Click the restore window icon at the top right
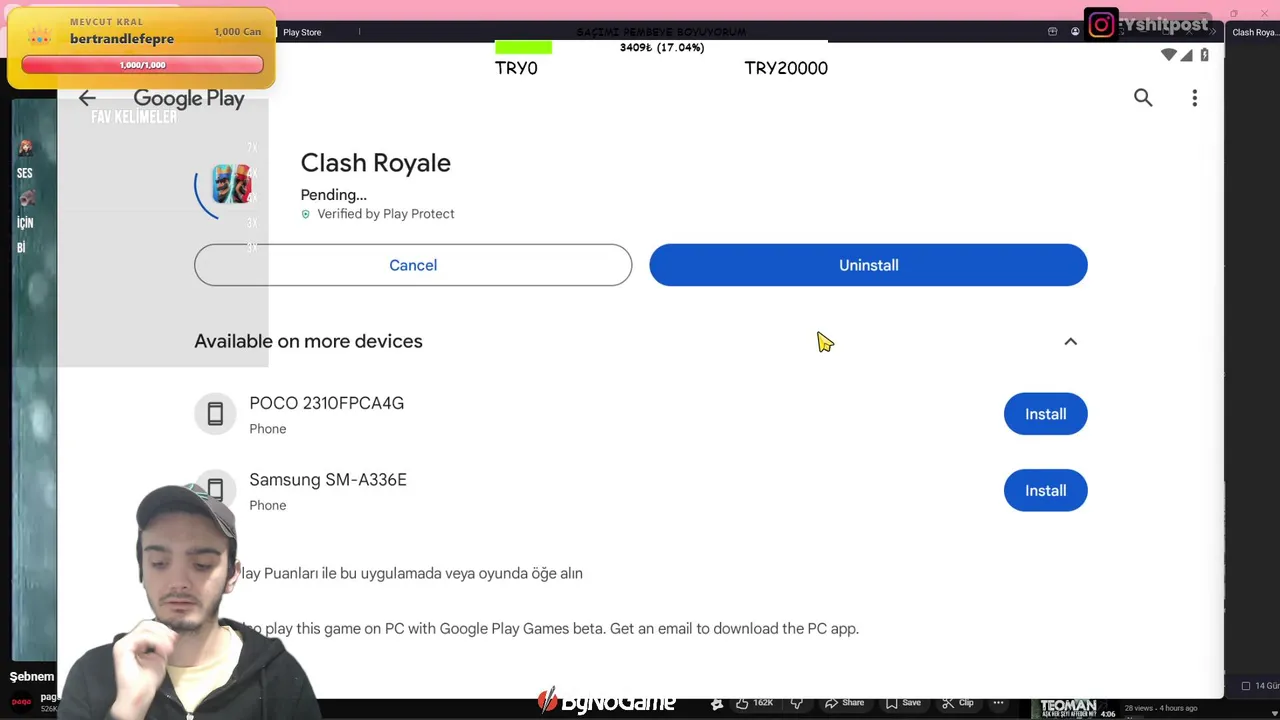Image resolution: width=1280 pixels, height=720 pixels. click(1234, 14)
